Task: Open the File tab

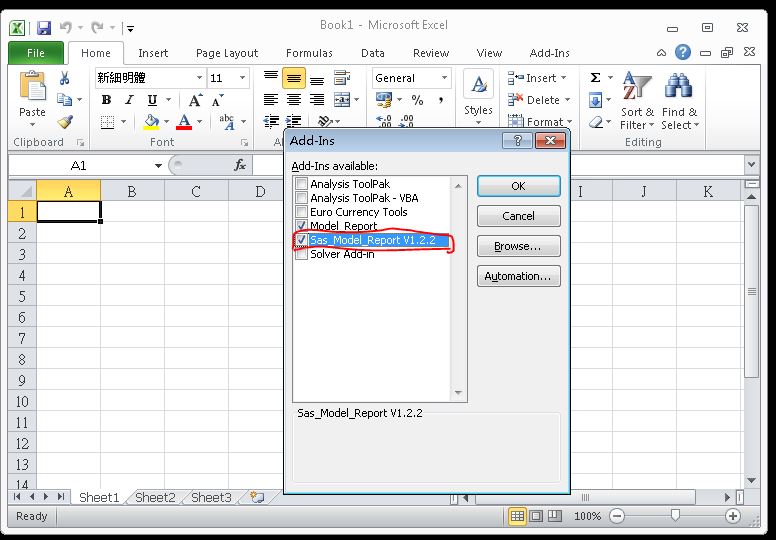Action: (x=36, y=53)
